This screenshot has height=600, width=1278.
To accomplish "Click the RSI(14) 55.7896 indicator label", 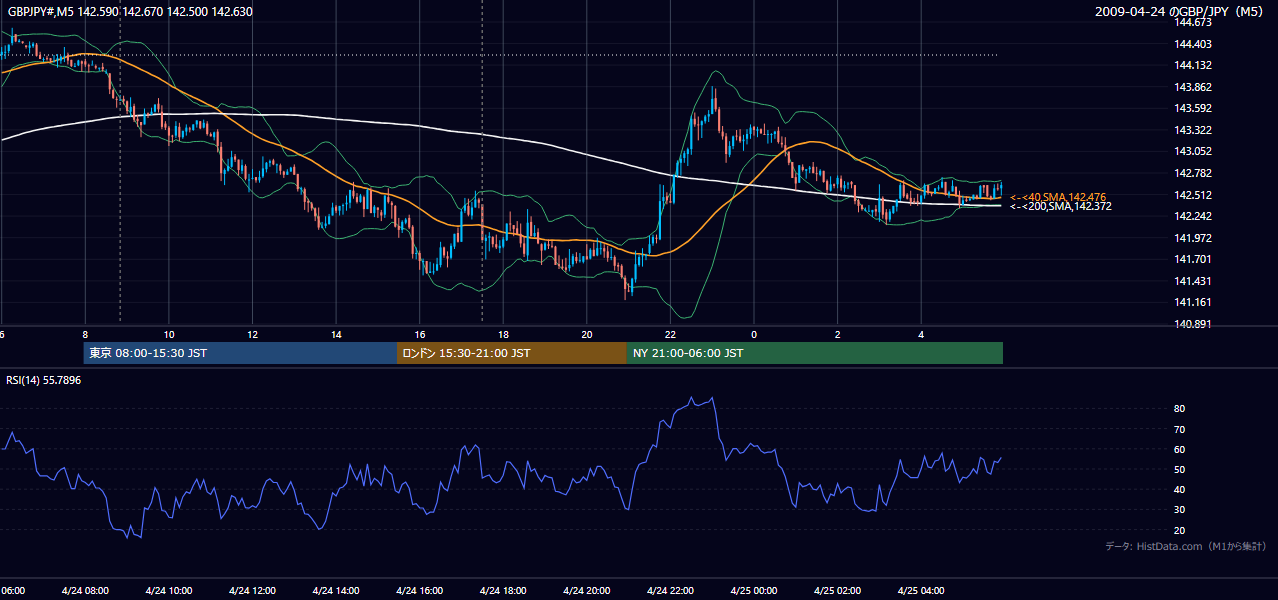I will point(44,380).
